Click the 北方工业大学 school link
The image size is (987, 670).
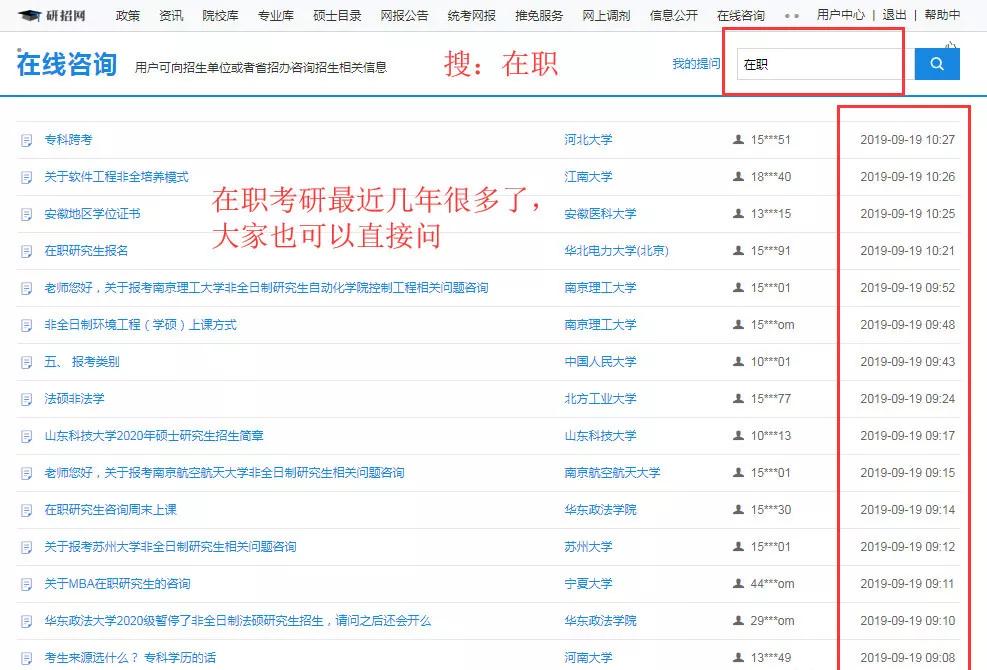point(601,399)
